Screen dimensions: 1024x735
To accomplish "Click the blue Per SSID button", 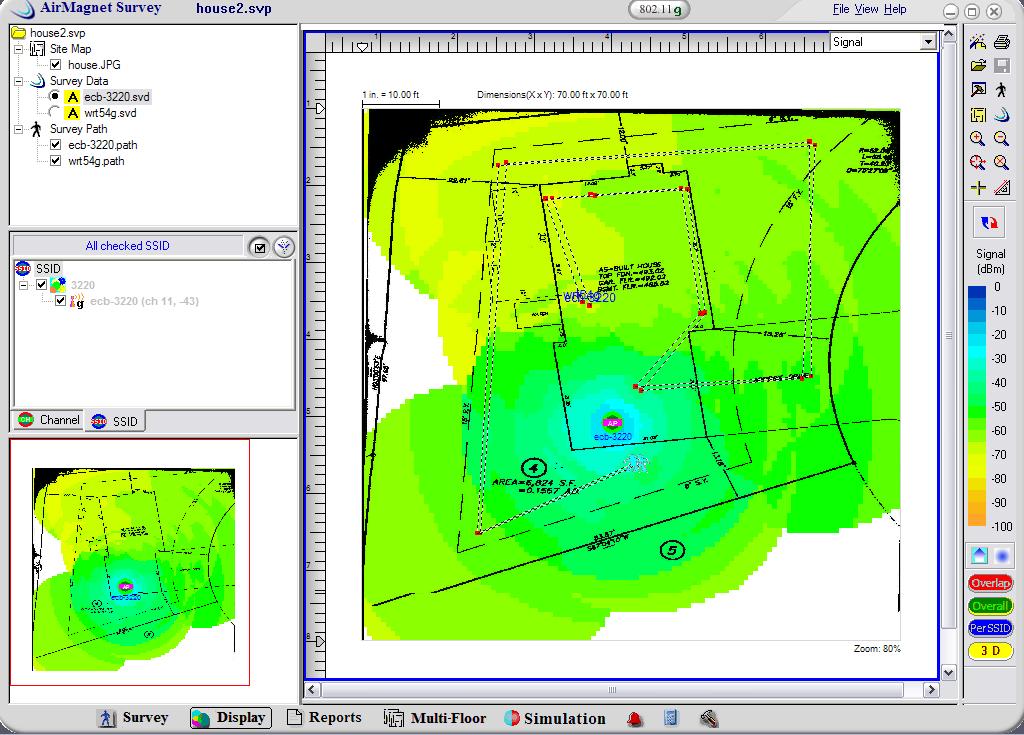I will pyautogui.click(x=990, y=628).
